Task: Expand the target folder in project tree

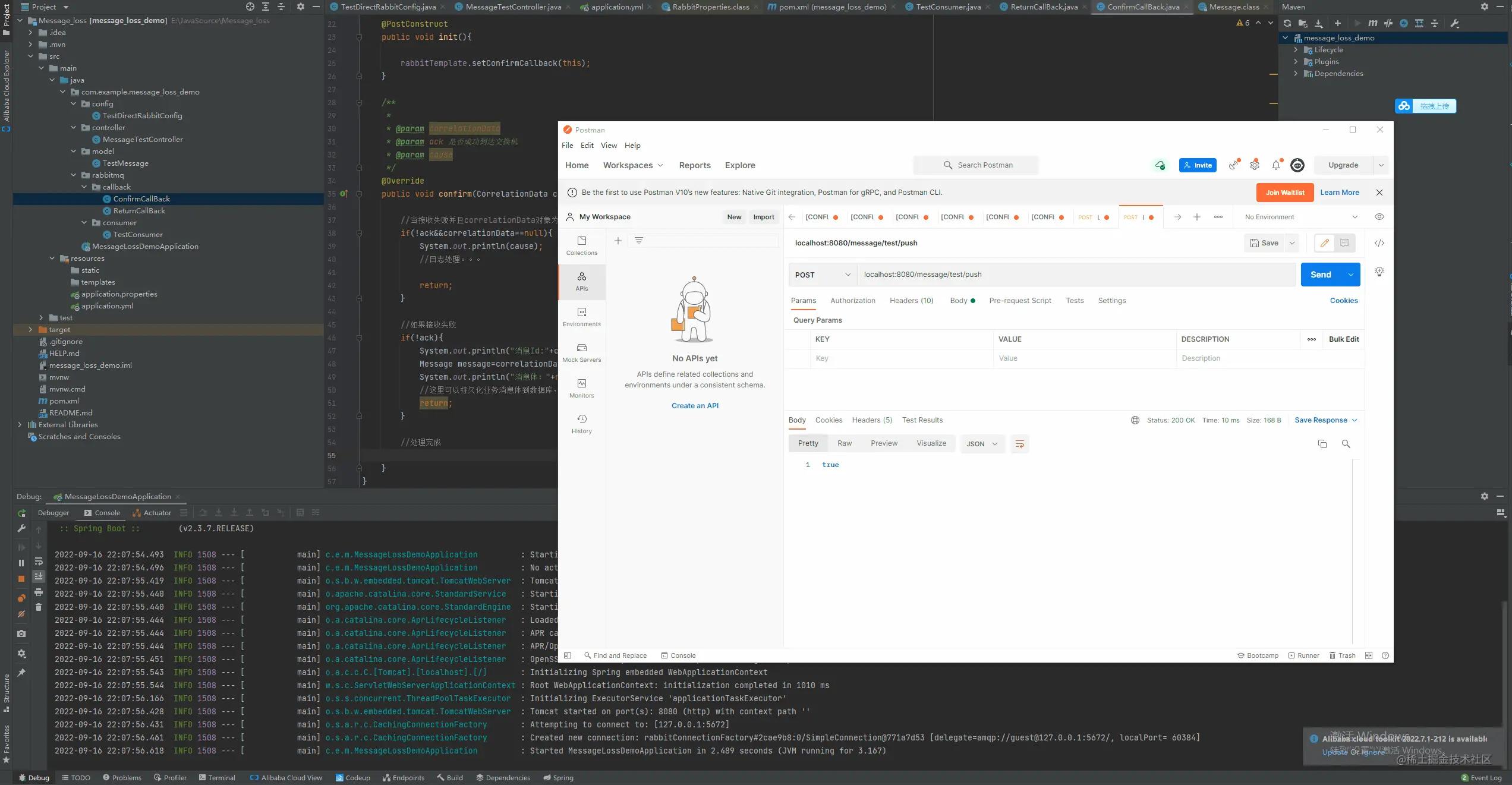Action: pyautogui.click(x=30, y=329)
